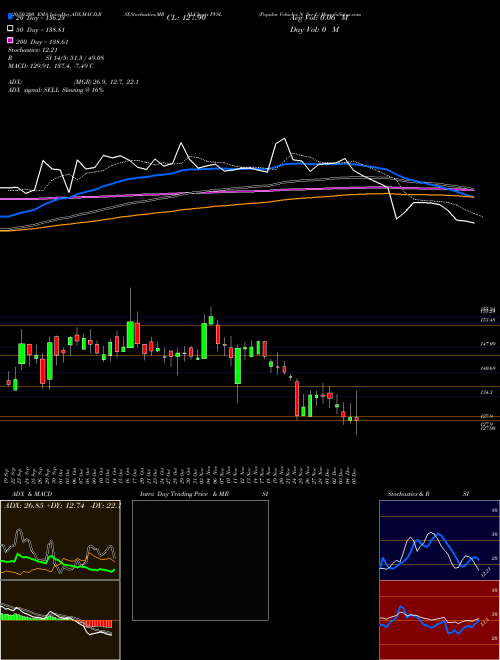This screenshot has height=660, width=500.
Task: Click the green candle with tallest upper wick
Action: [130, 335]
